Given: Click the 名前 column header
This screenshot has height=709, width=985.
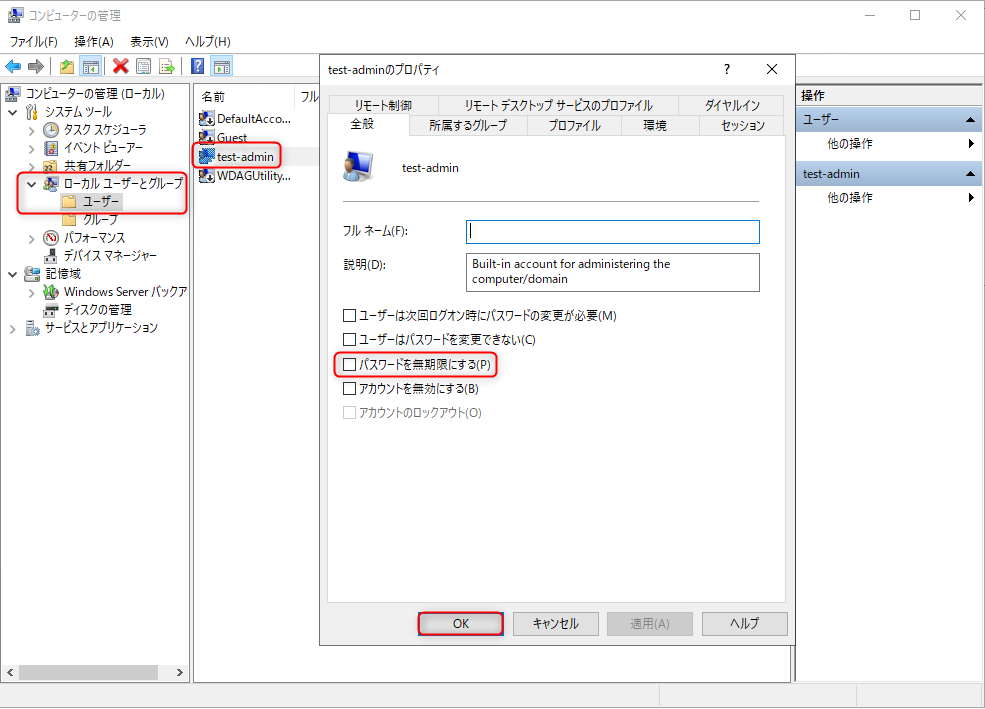Looking at the screenshot, I should coord(245,97).
